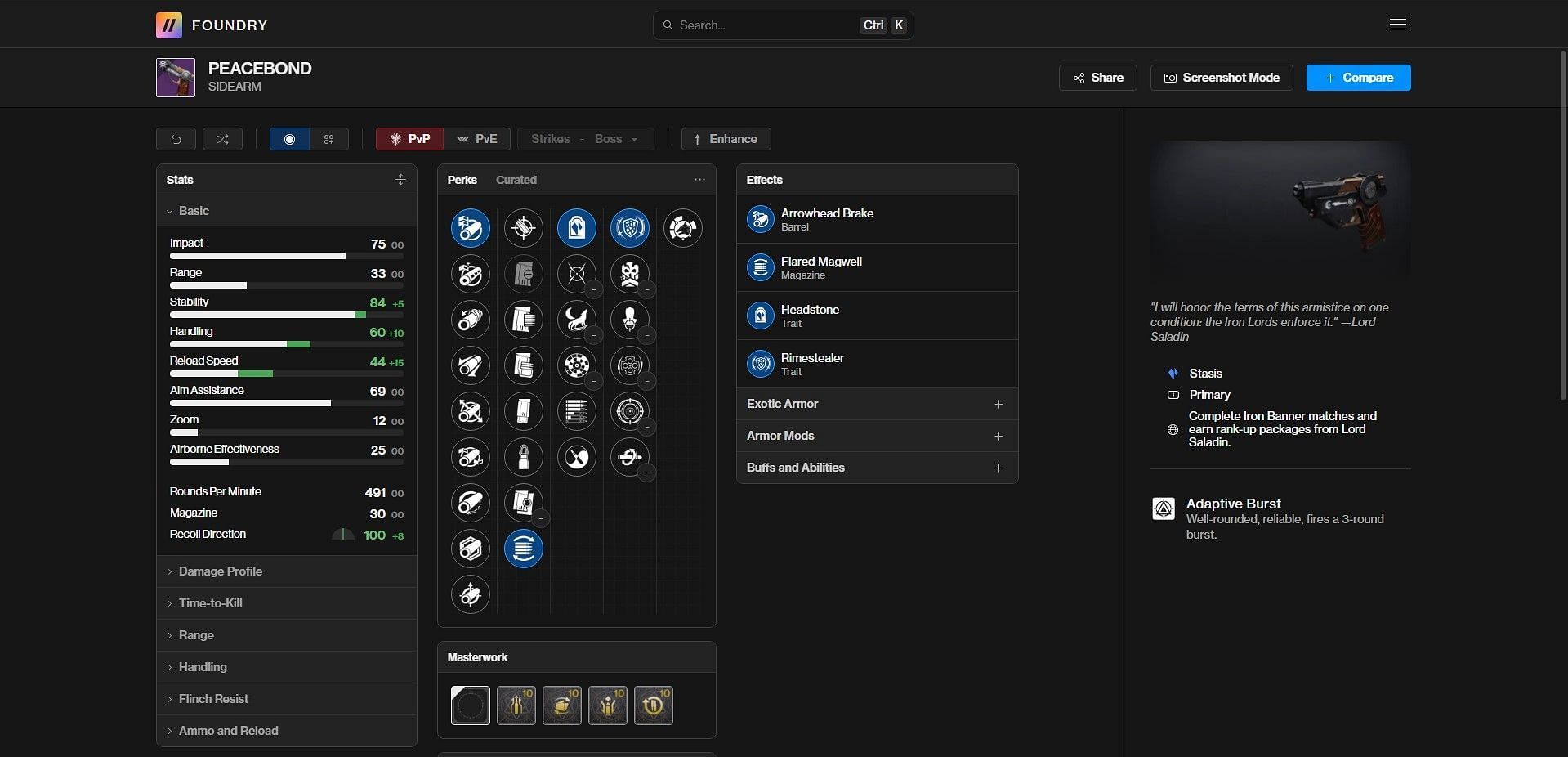
Task: Select the empty masterwork slot
Action: tap(471, 705)
